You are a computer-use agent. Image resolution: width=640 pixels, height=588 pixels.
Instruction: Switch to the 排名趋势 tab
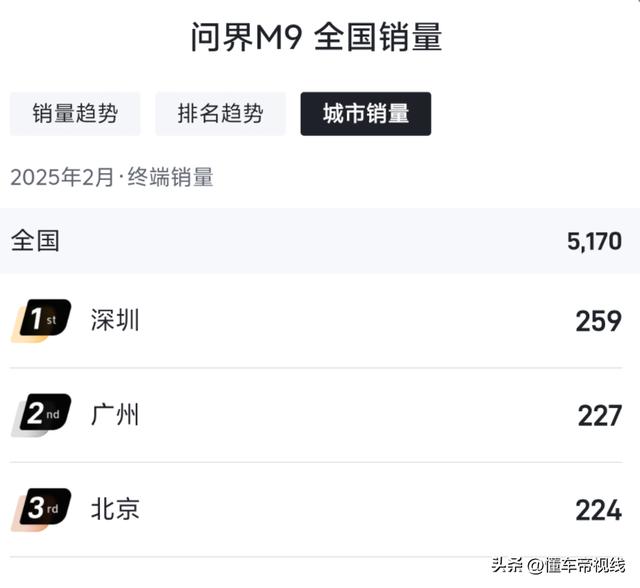220,114
